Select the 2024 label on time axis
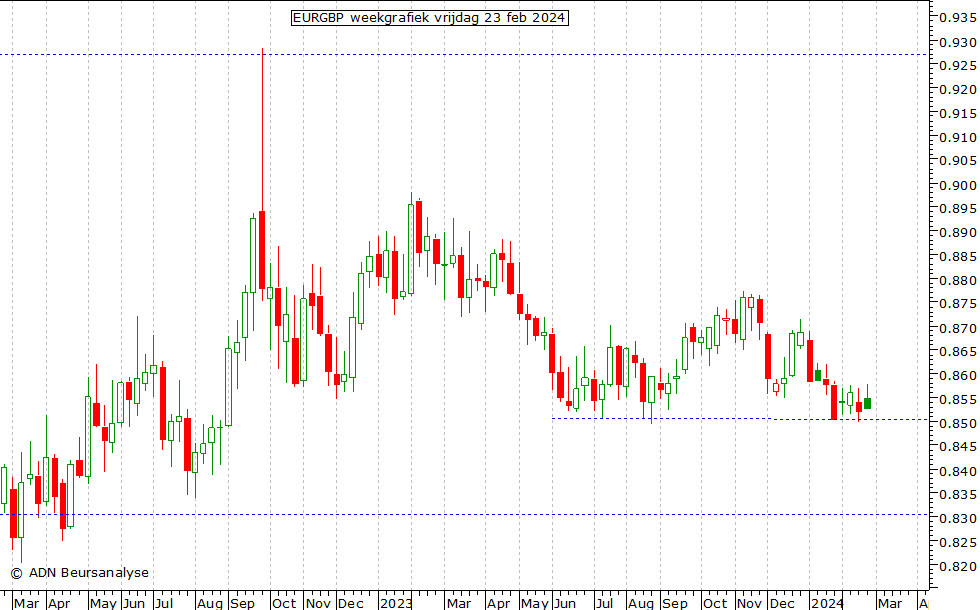 826,603
